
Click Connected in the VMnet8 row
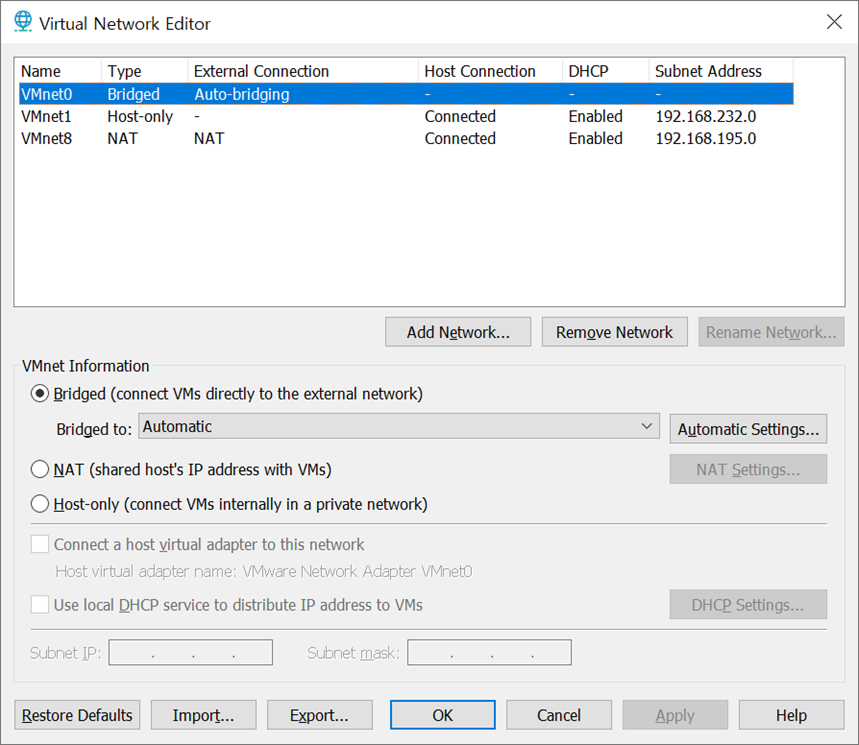click(460, 138)
